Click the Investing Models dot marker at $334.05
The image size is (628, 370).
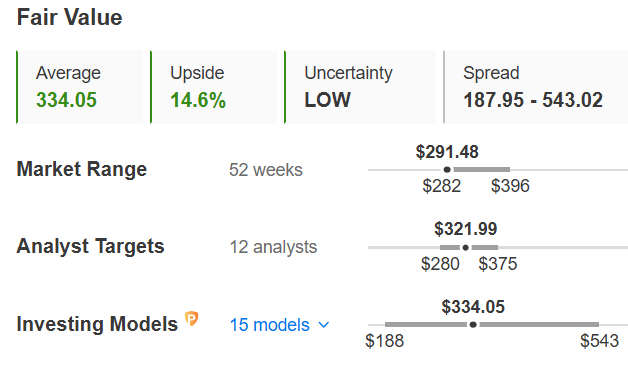[473, 325]
